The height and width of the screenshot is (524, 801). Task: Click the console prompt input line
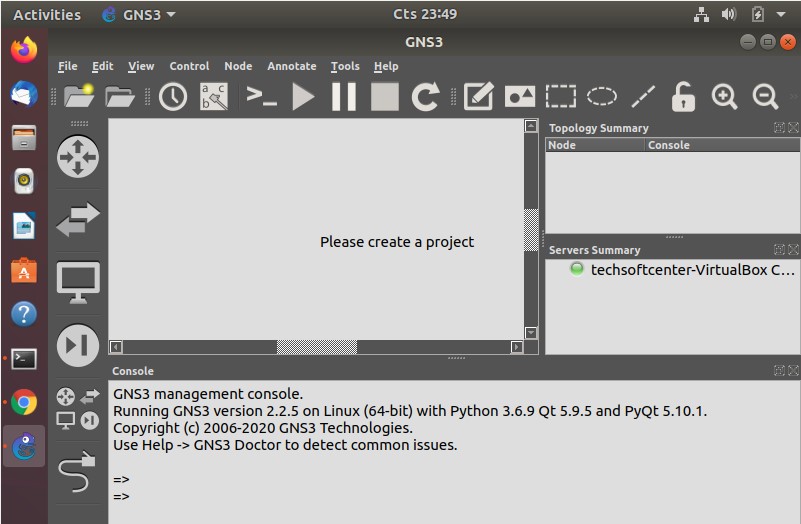[x=455, y=496]
